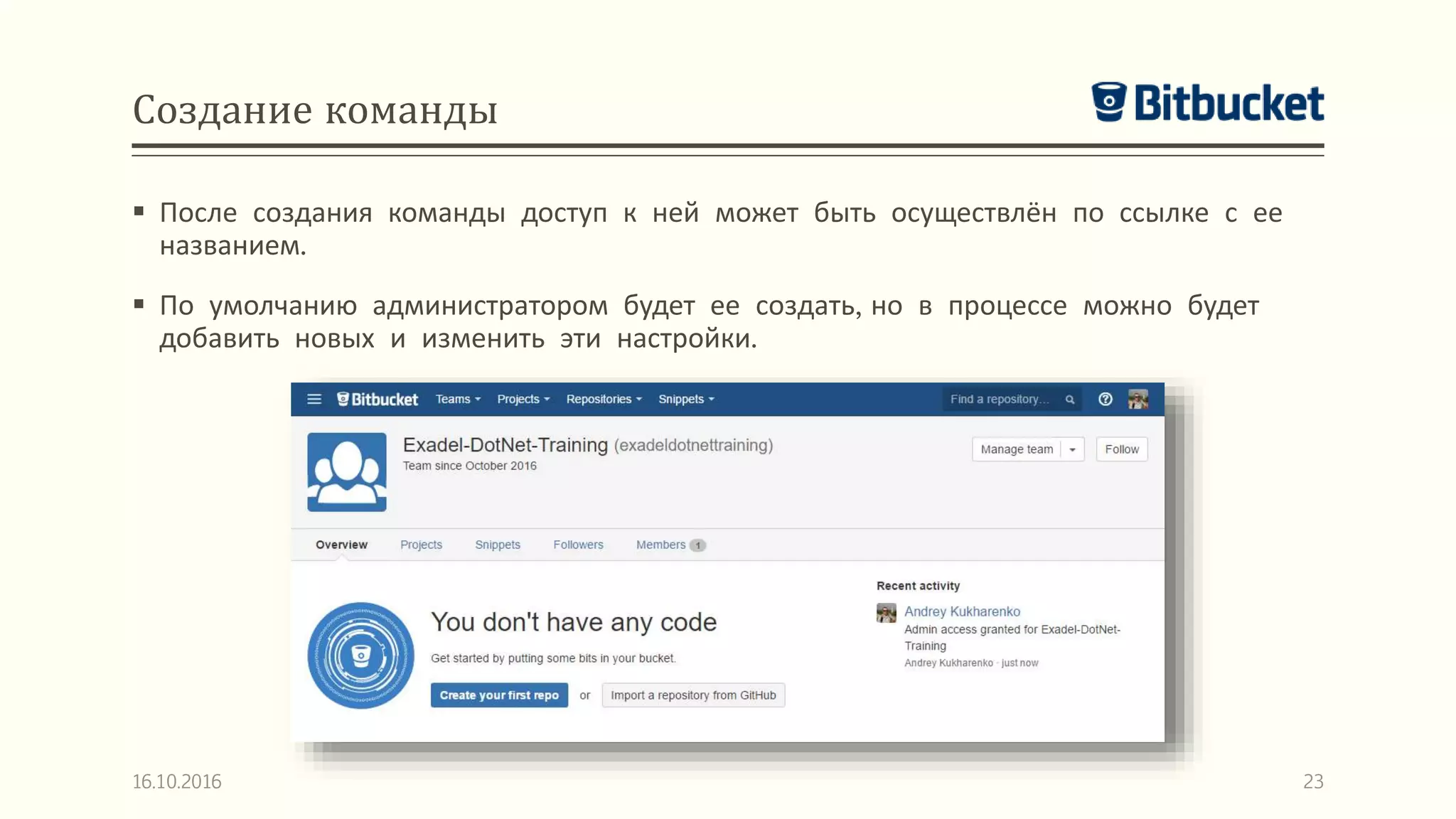Select the Overview tab
Image resolution: width=1456 pixels, height=819 pixels.
tap(341, 545)
